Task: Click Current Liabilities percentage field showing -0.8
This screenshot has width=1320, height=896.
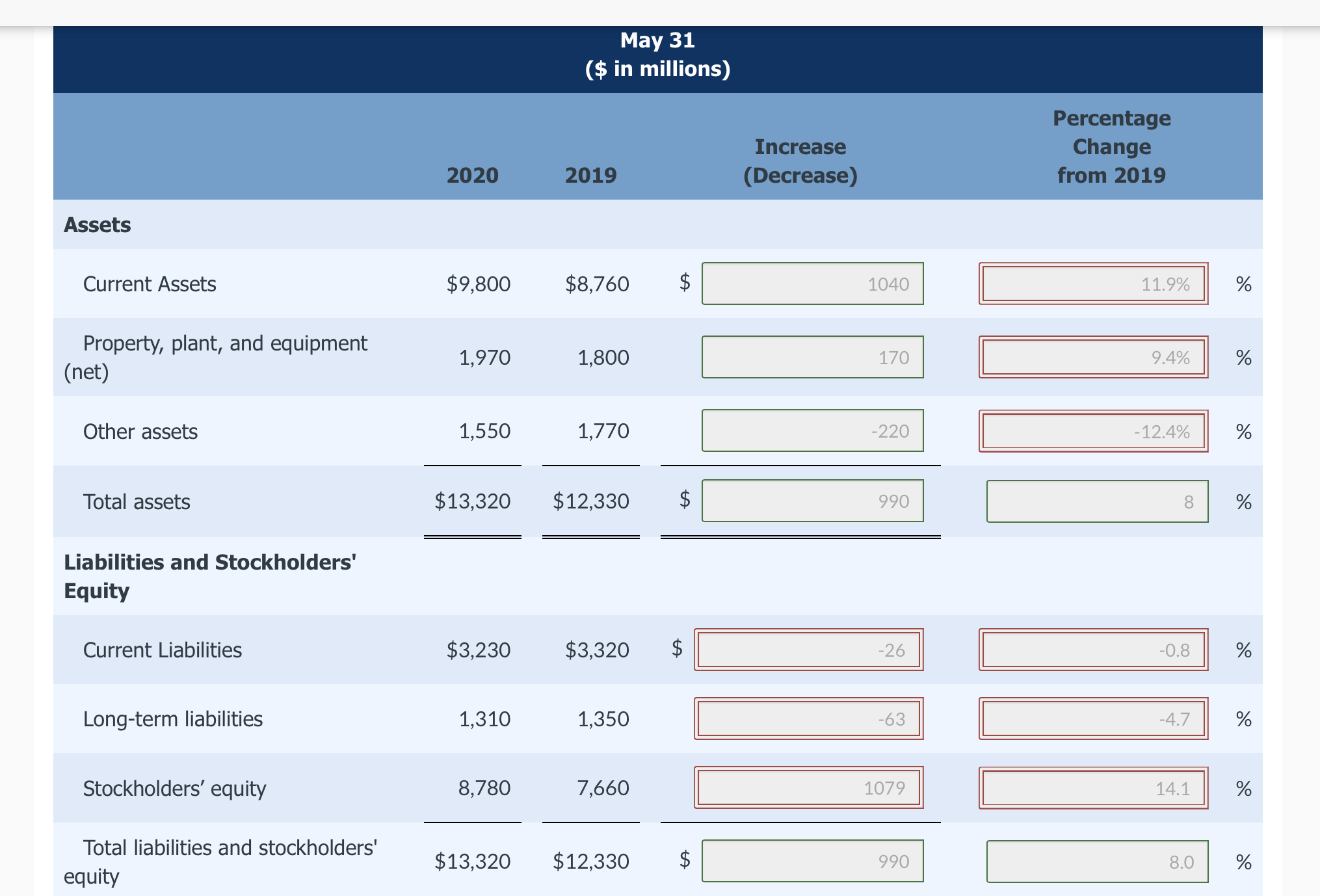Action: coord(1093,650)
